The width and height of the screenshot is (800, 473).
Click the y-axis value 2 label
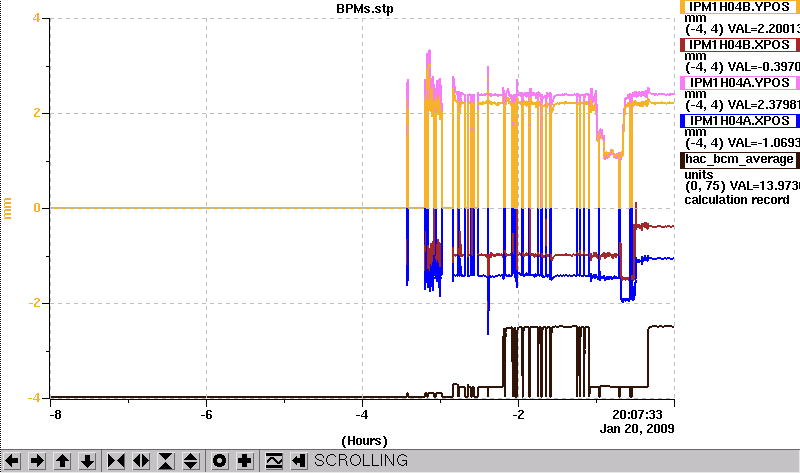[x=36, y=113]
